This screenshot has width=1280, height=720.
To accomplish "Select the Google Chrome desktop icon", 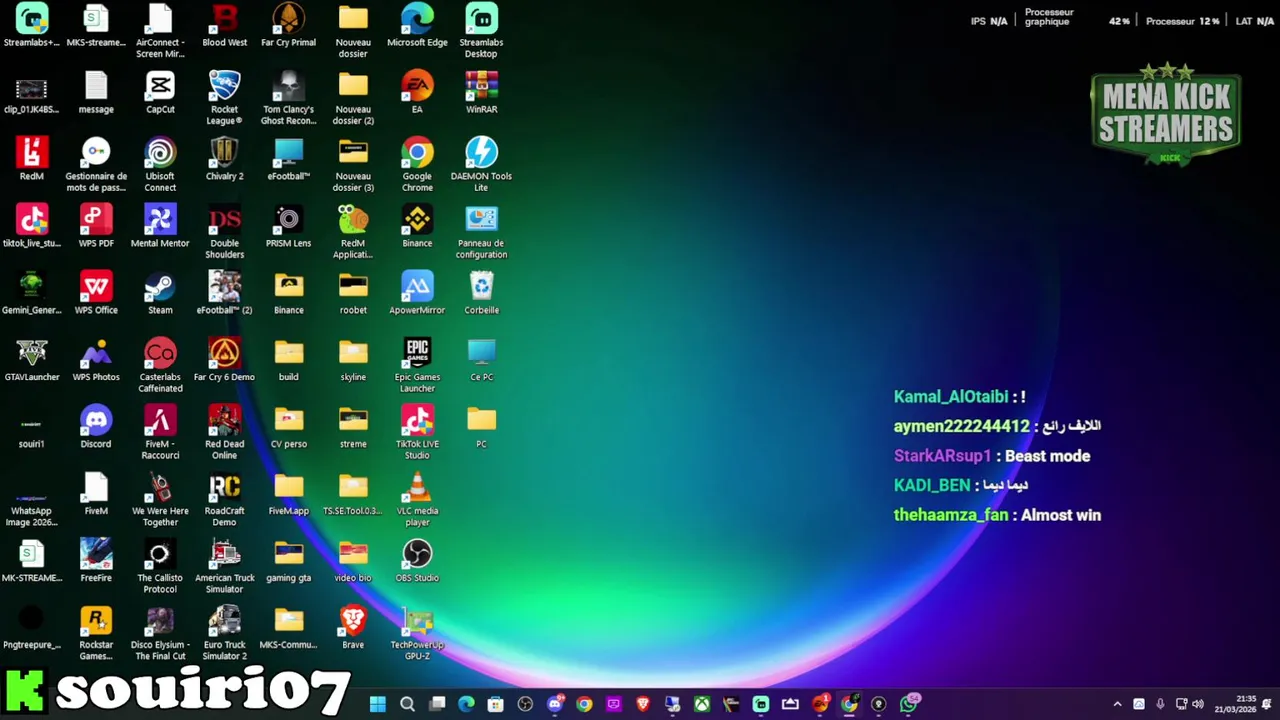I will [x=417, y=164].
